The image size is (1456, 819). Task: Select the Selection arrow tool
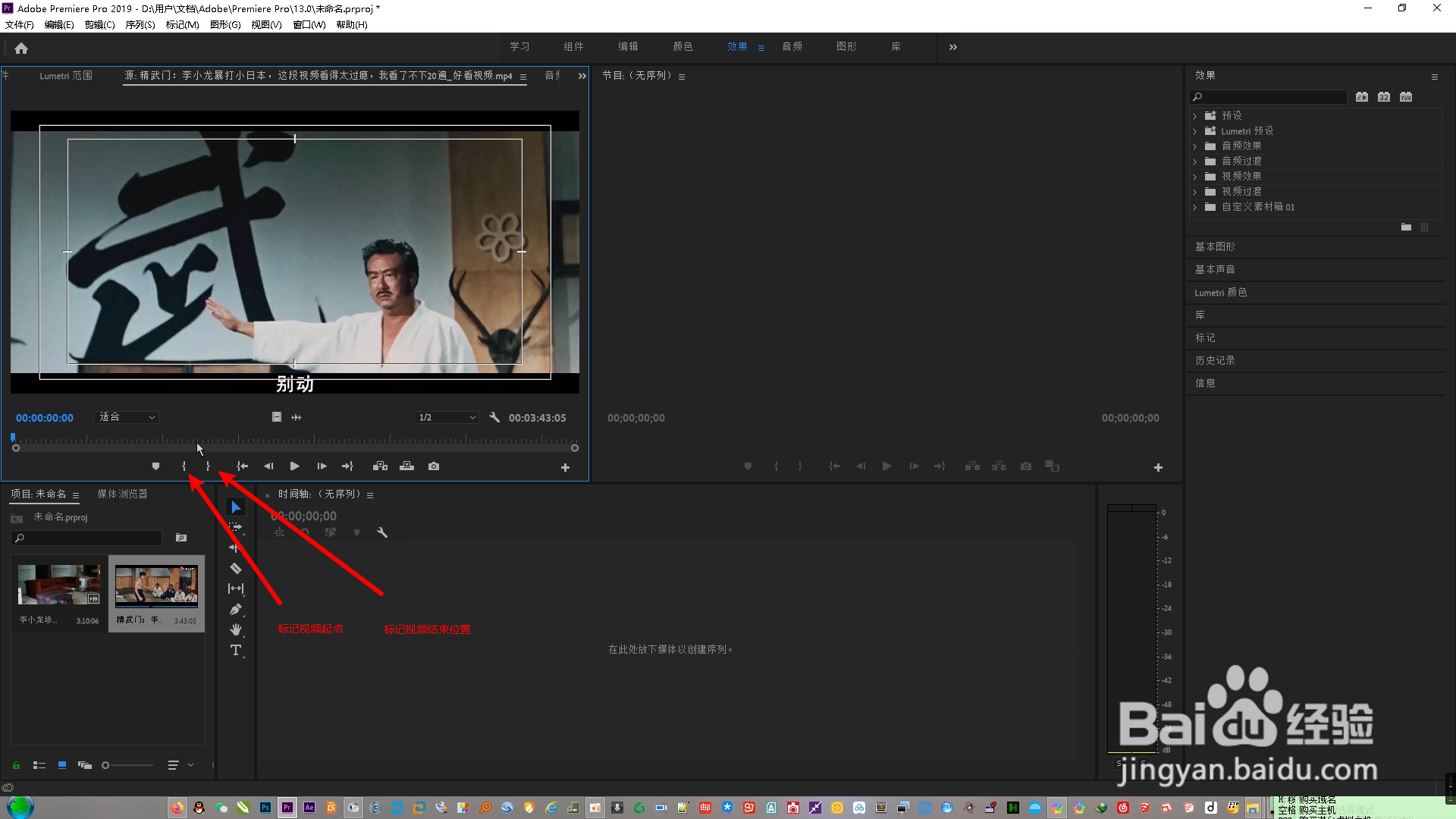click(236, 507)
